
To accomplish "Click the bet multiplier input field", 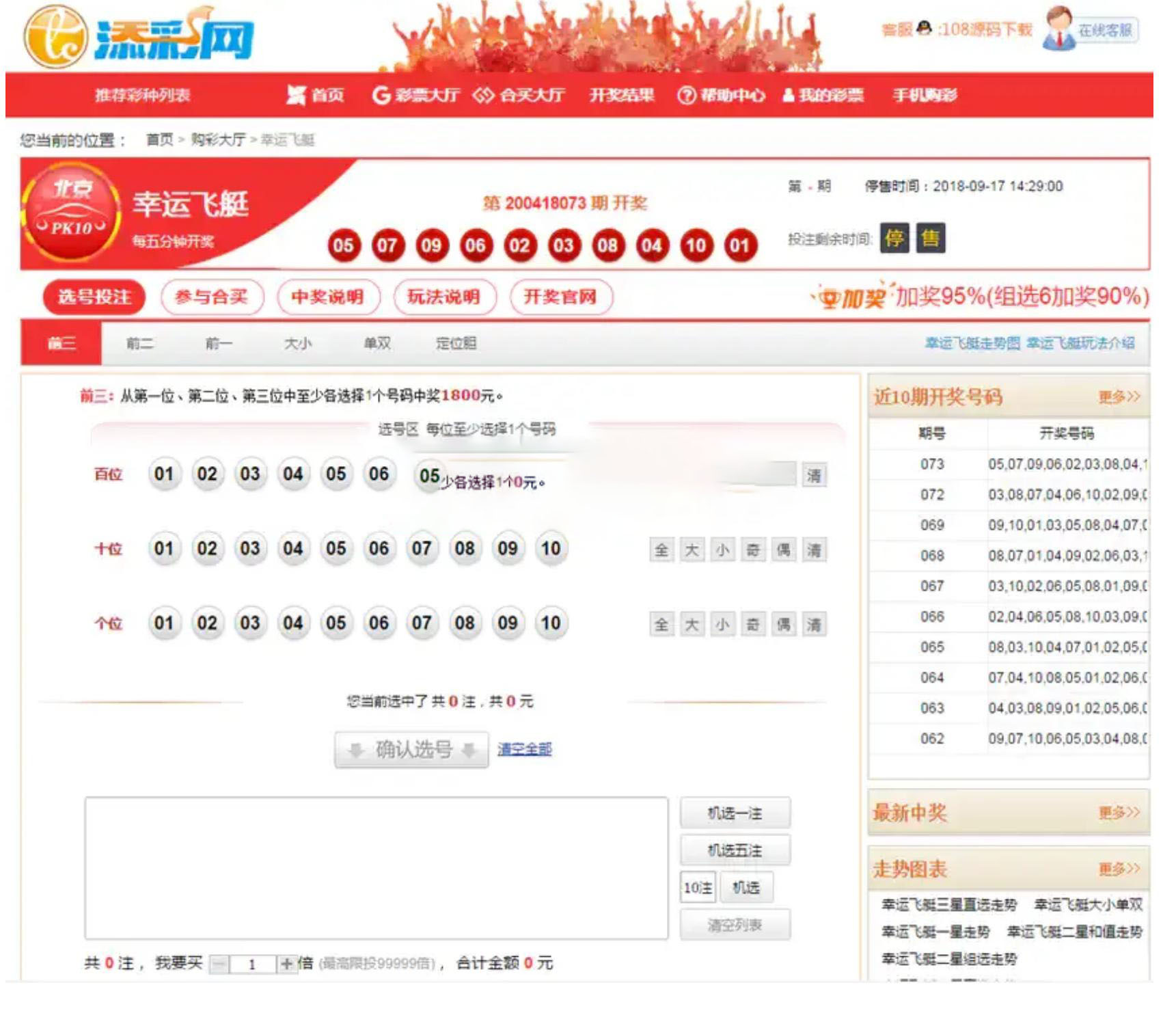I will tap(252, 964).
